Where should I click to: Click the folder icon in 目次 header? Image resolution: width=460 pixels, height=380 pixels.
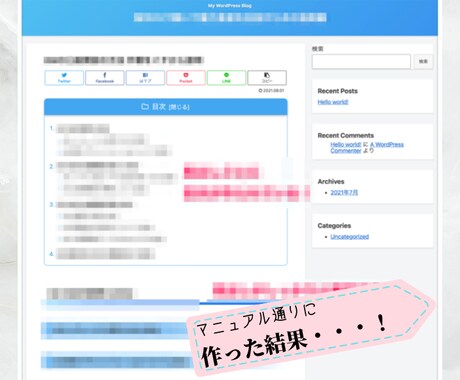pyautogui.click(x=145, y=107)
